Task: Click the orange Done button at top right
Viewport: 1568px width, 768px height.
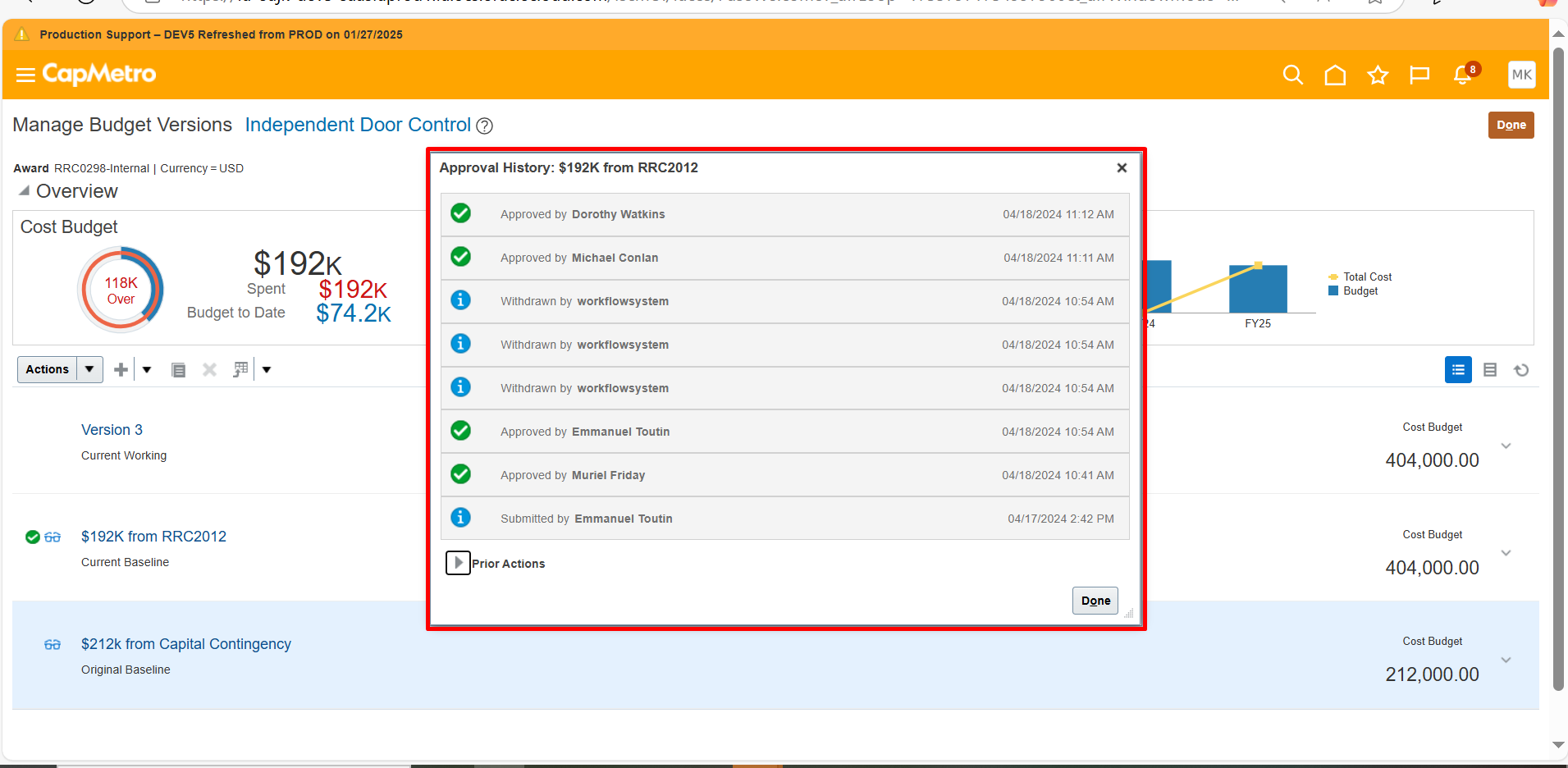Action: tap(1511, 125)
